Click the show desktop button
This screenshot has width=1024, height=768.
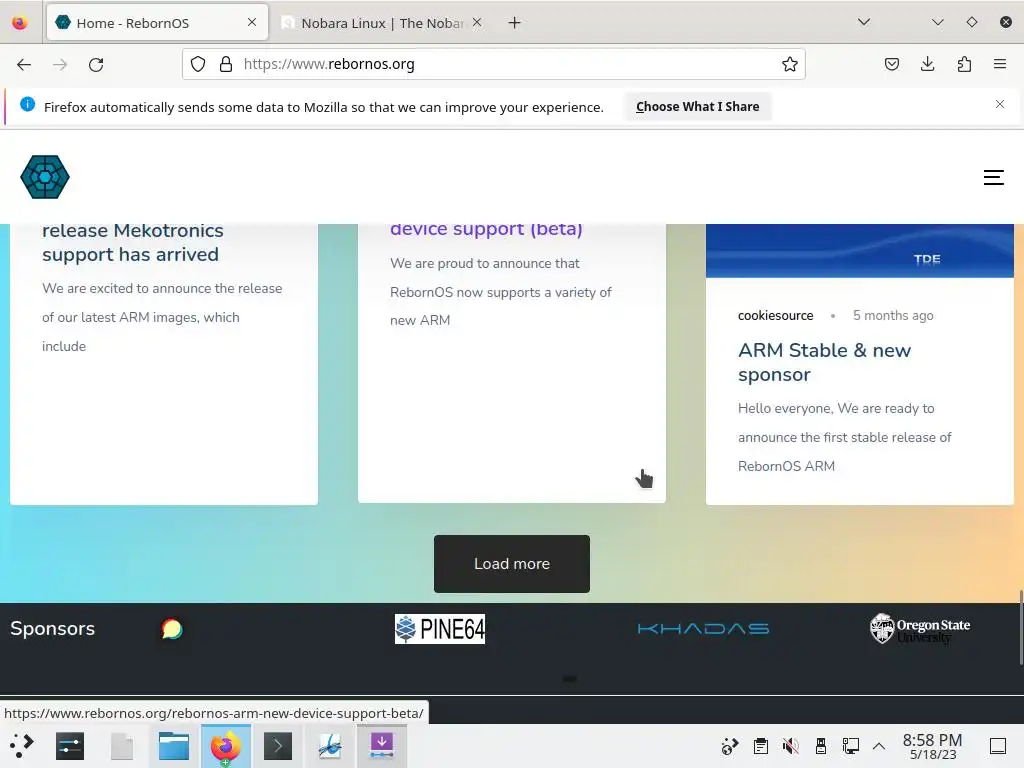pyautogui.click(x=998, y=746)
